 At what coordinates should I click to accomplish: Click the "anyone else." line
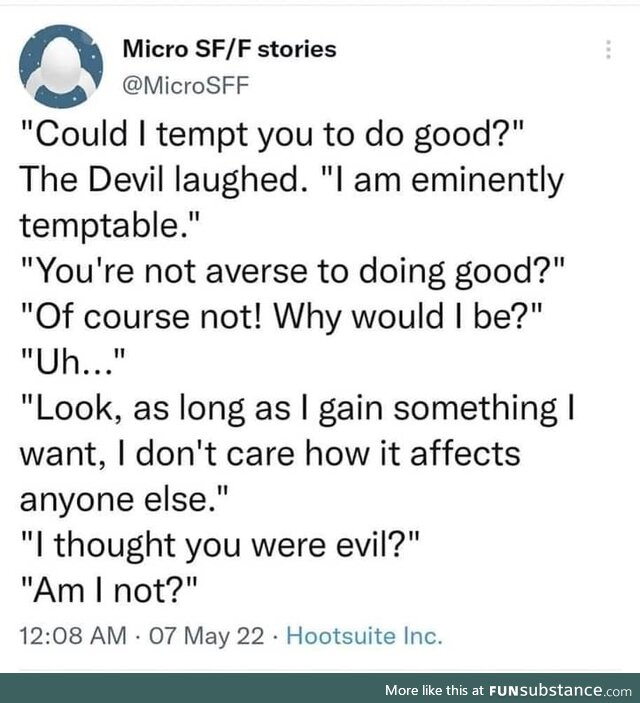point(124,499)
